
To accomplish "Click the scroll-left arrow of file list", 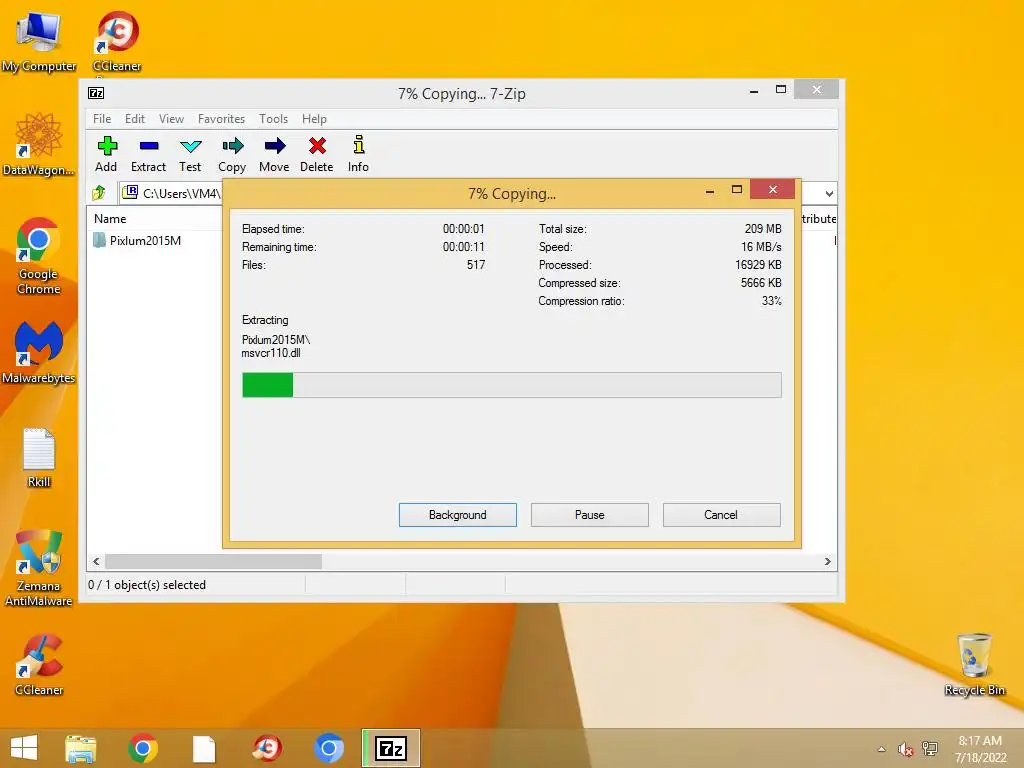I will pos(97,562).
